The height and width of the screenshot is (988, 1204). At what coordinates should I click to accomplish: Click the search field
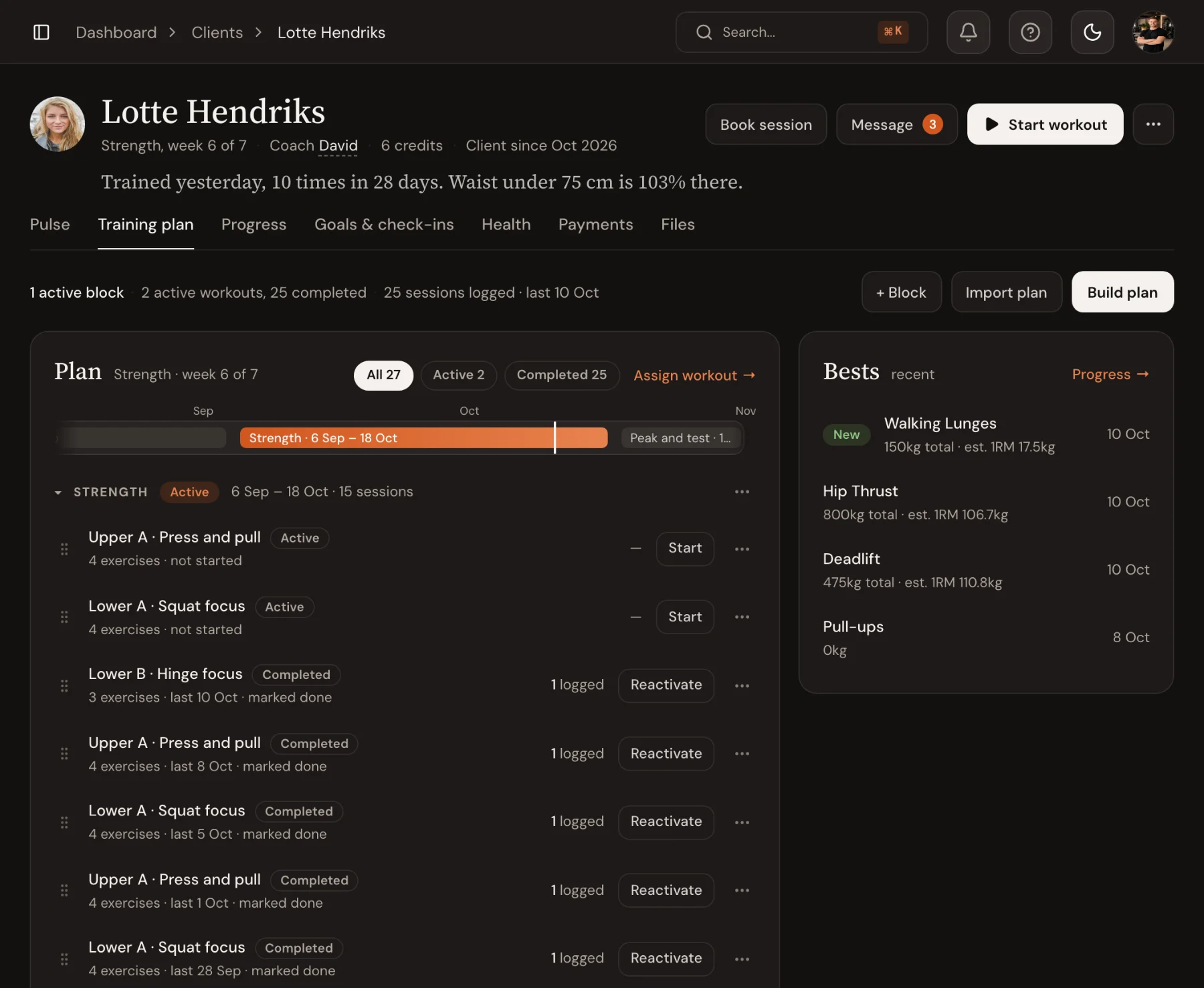click(x=801, y=32)
